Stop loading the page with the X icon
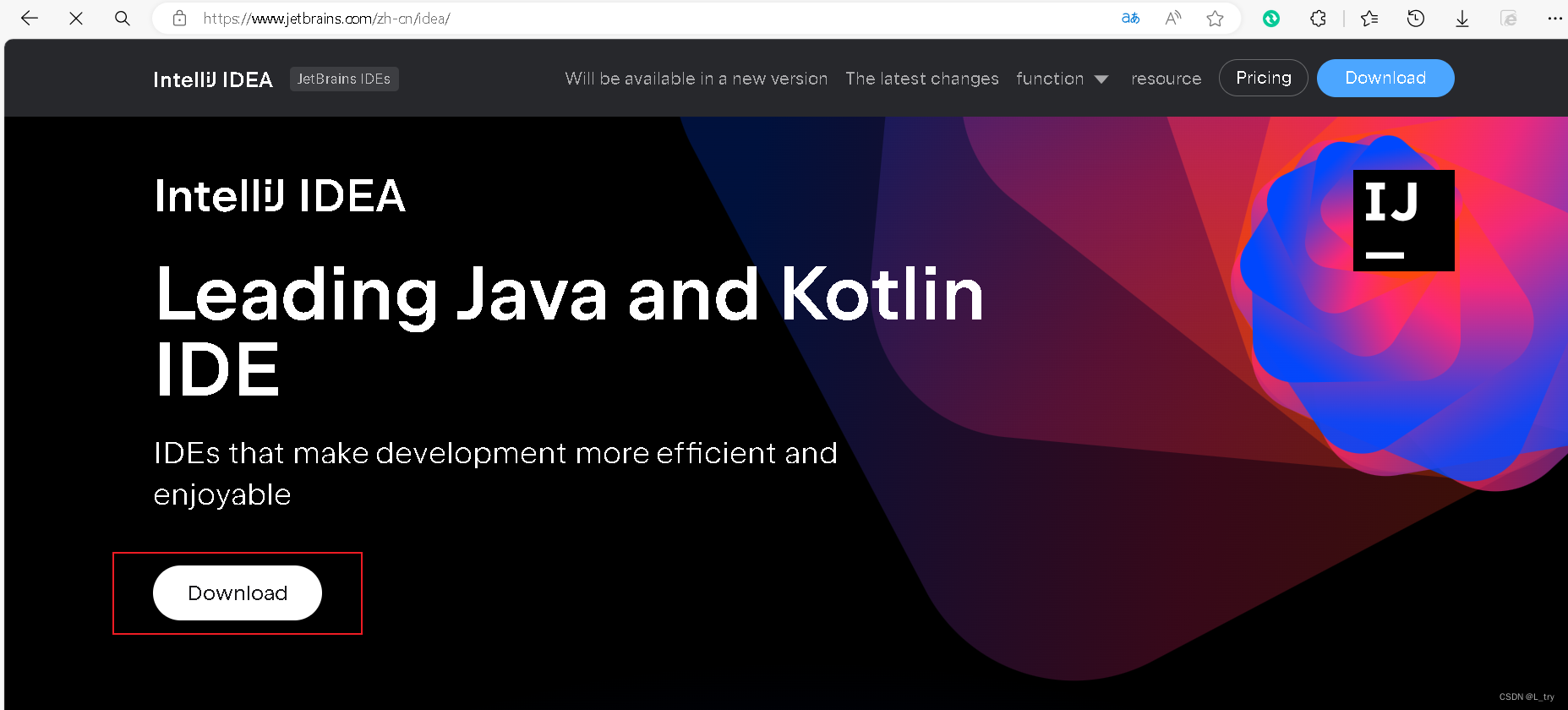The height and width of the screenshot is (710, 1568). (76, 18)
